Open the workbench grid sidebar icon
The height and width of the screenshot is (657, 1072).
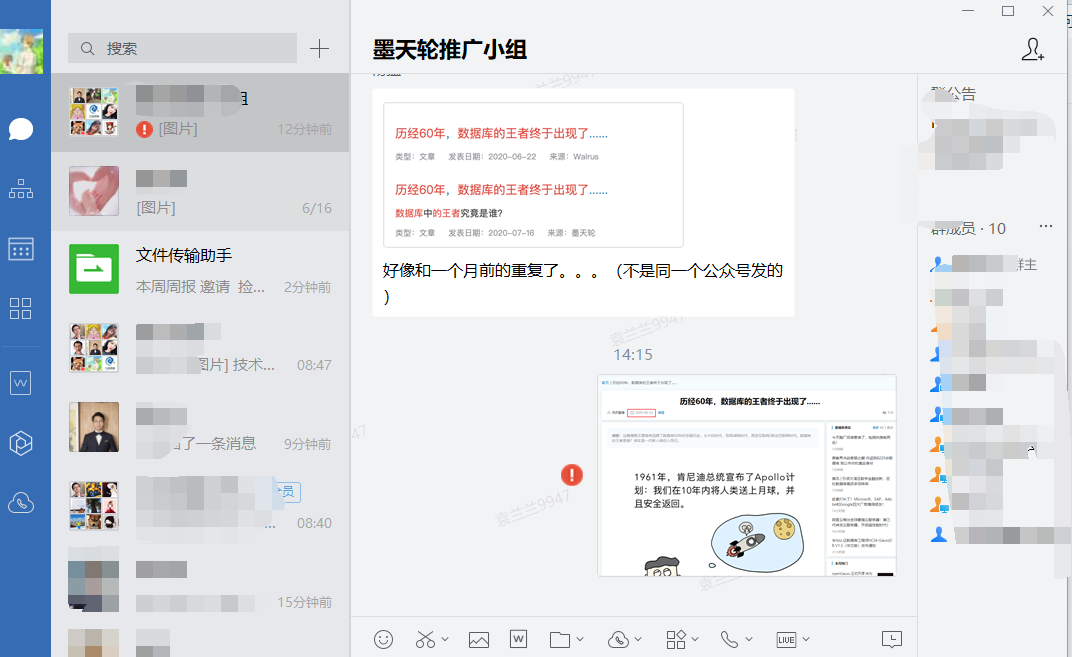click(21, 308)
